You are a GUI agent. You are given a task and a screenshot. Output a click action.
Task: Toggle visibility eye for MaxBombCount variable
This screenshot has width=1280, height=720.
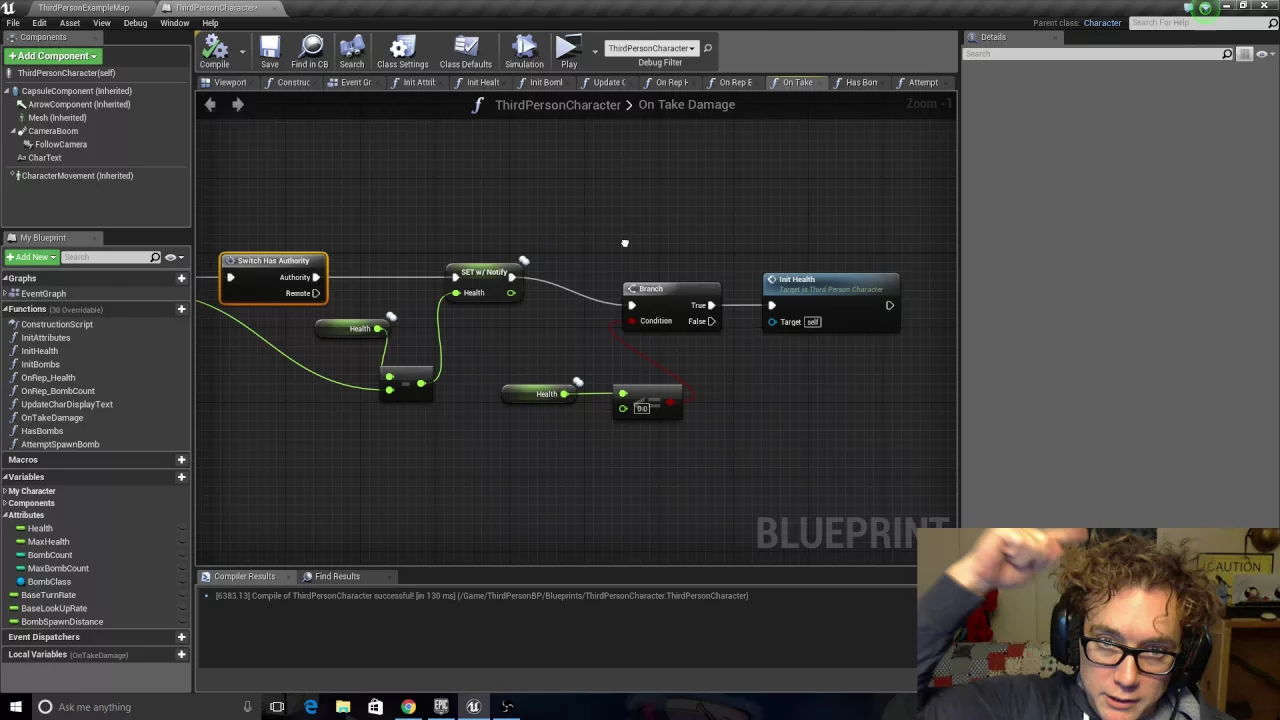pos(181,568)
